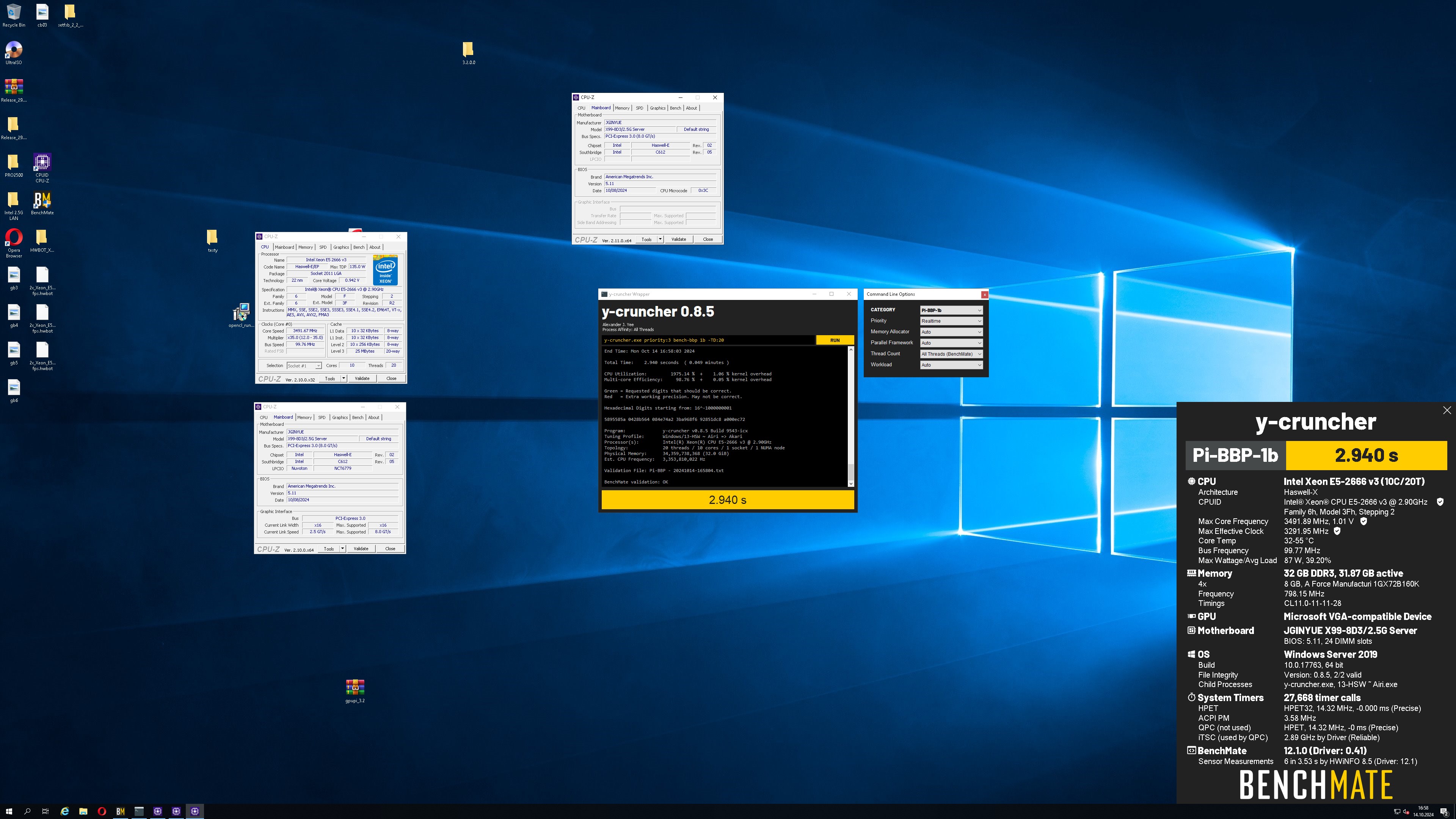Switch to Memory tab in CPU-Z 2.11.0 window
1456x819 pixels.
click(x=622, y=108)
